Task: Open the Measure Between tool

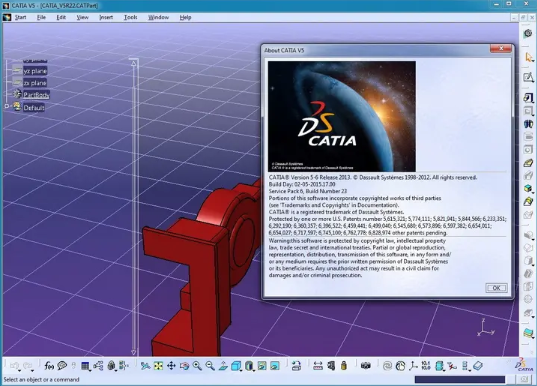Action: pyautogui.click(x=318, y=366)
